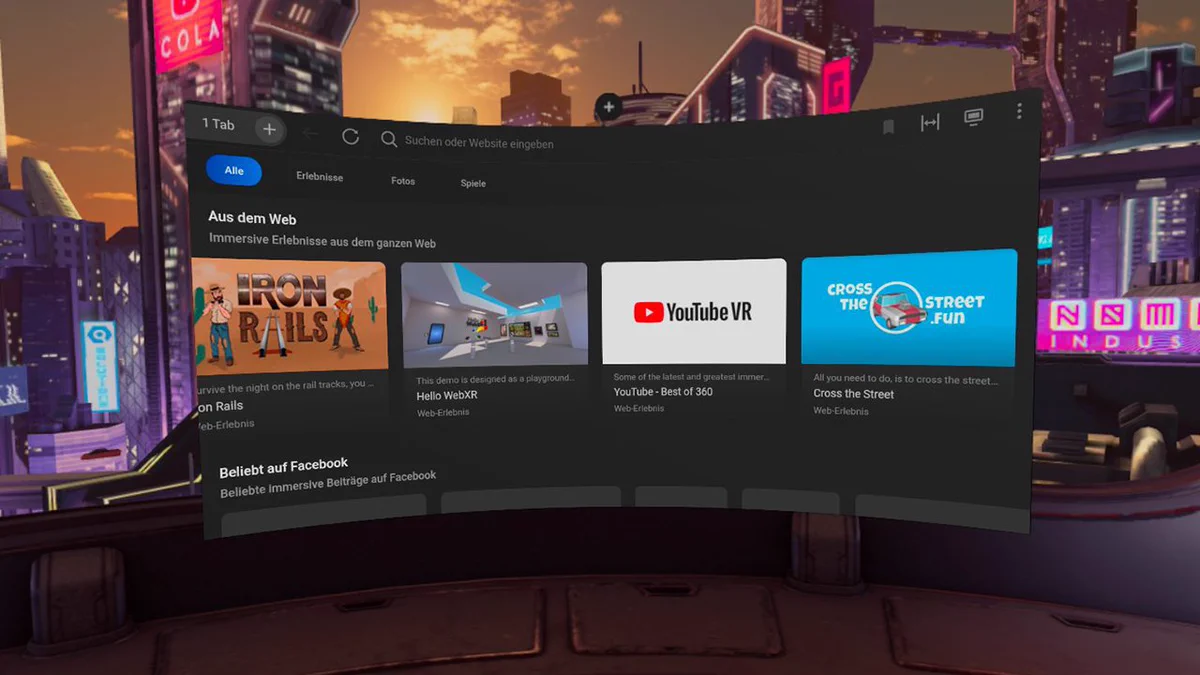Click the 'Cross the Street' title
The image size is (1200, 675).
pos(853,394)
